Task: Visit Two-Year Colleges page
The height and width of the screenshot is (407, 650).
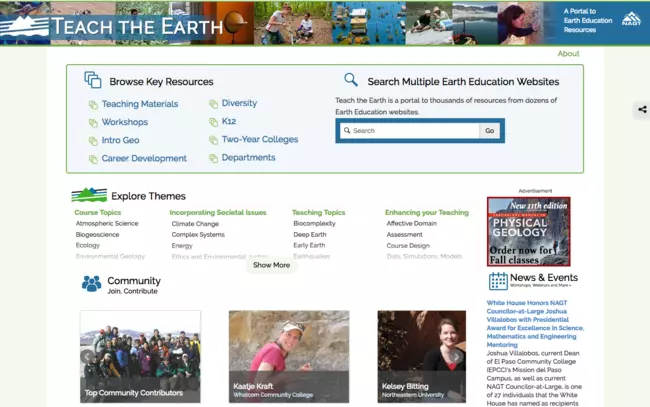Action: (x=260, y=139)
